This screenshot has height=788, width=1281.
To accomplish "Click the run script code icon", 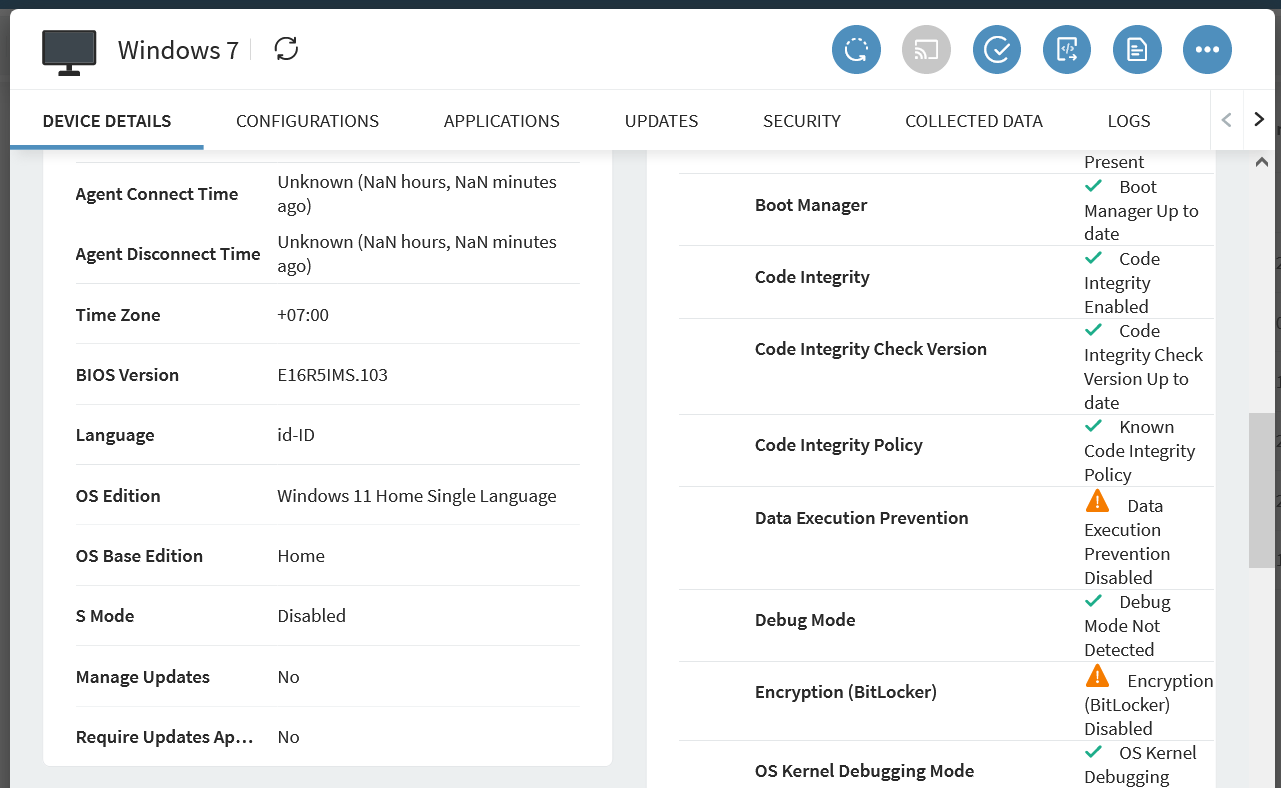I will tap(1066, 50).
